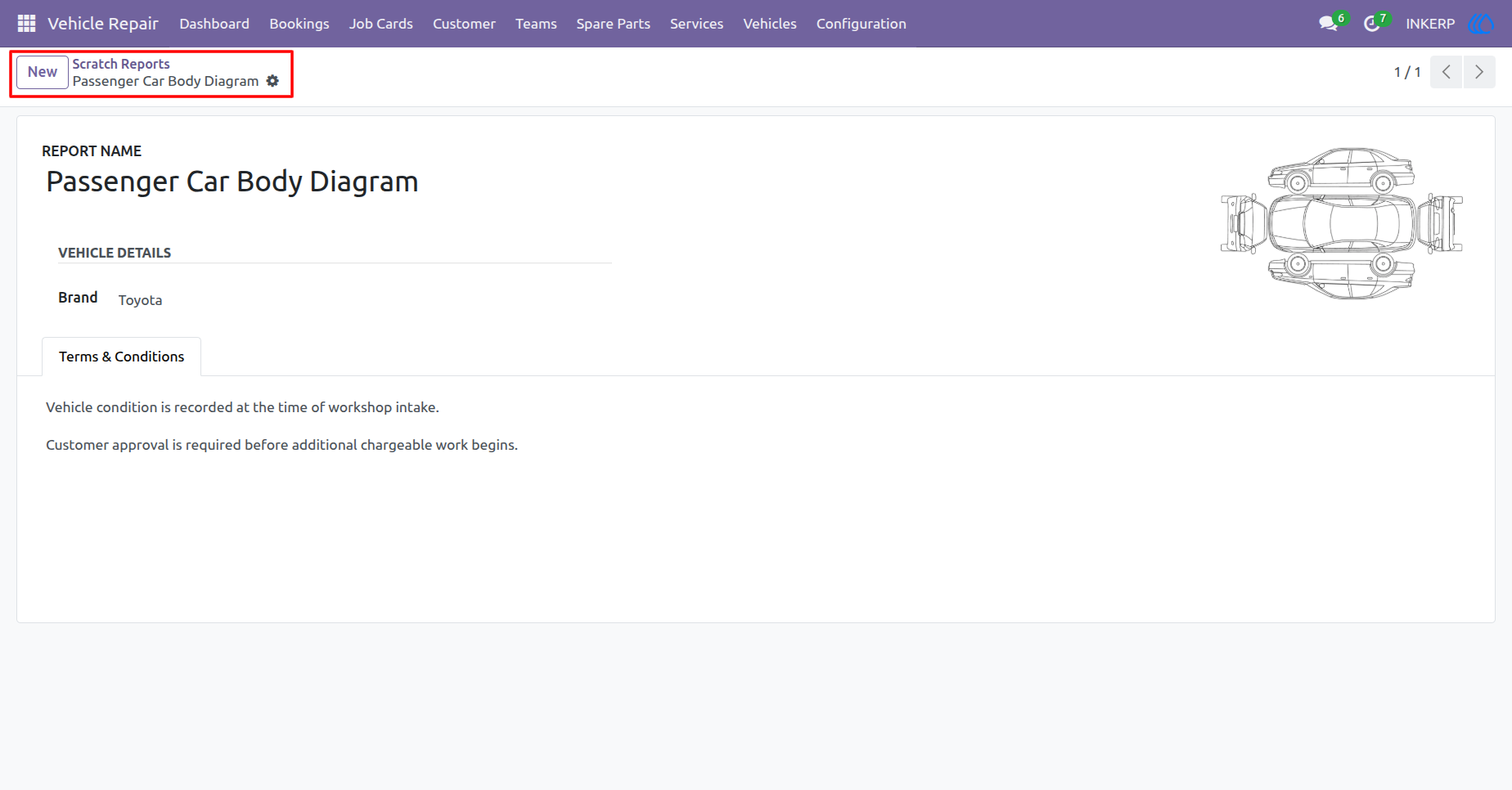Open the Job Cards menu
The height and width of the screenshot is (790, 1512).
coord(381,24)
